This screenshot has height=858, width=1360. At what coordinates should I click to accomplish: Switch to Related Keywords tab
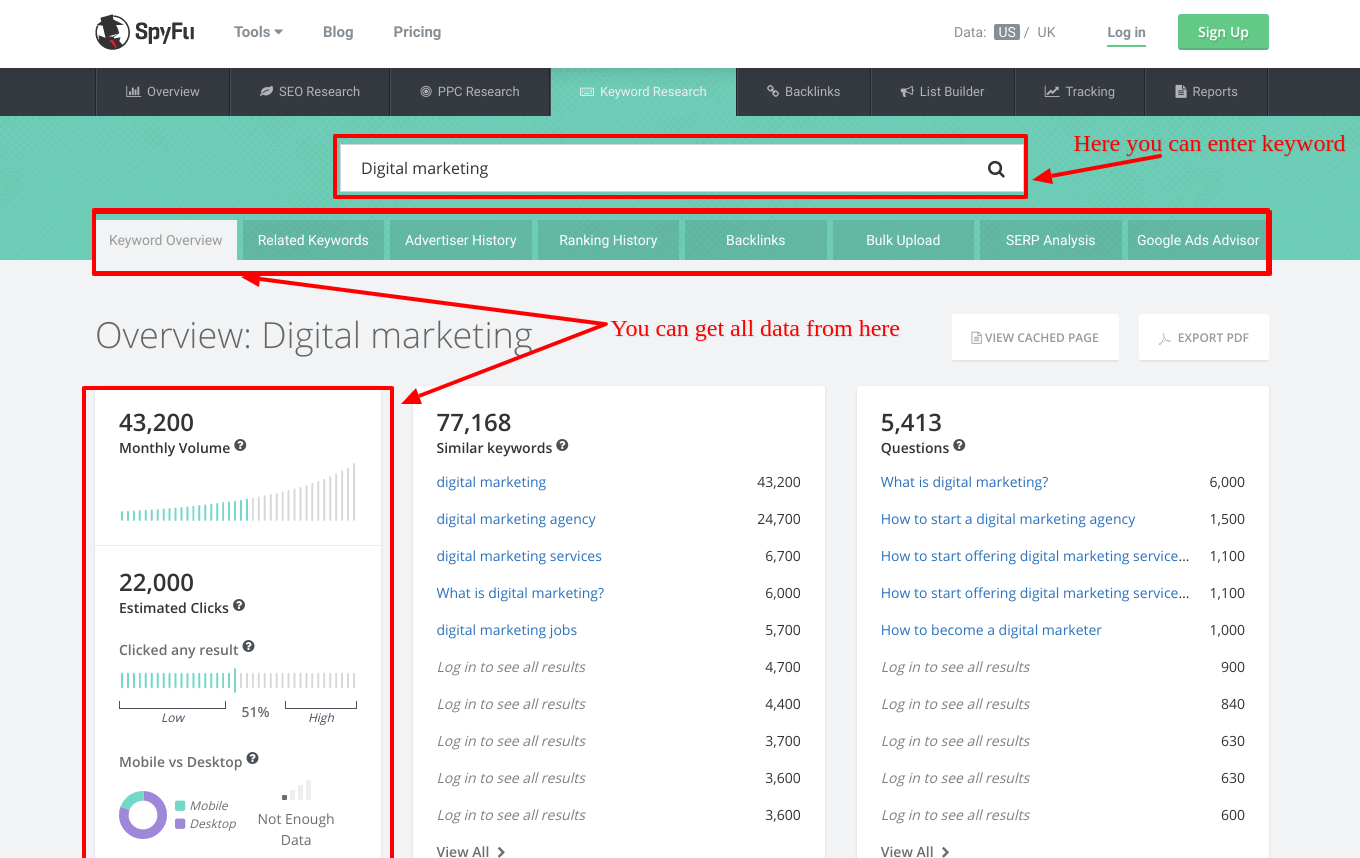pos(313,240)
